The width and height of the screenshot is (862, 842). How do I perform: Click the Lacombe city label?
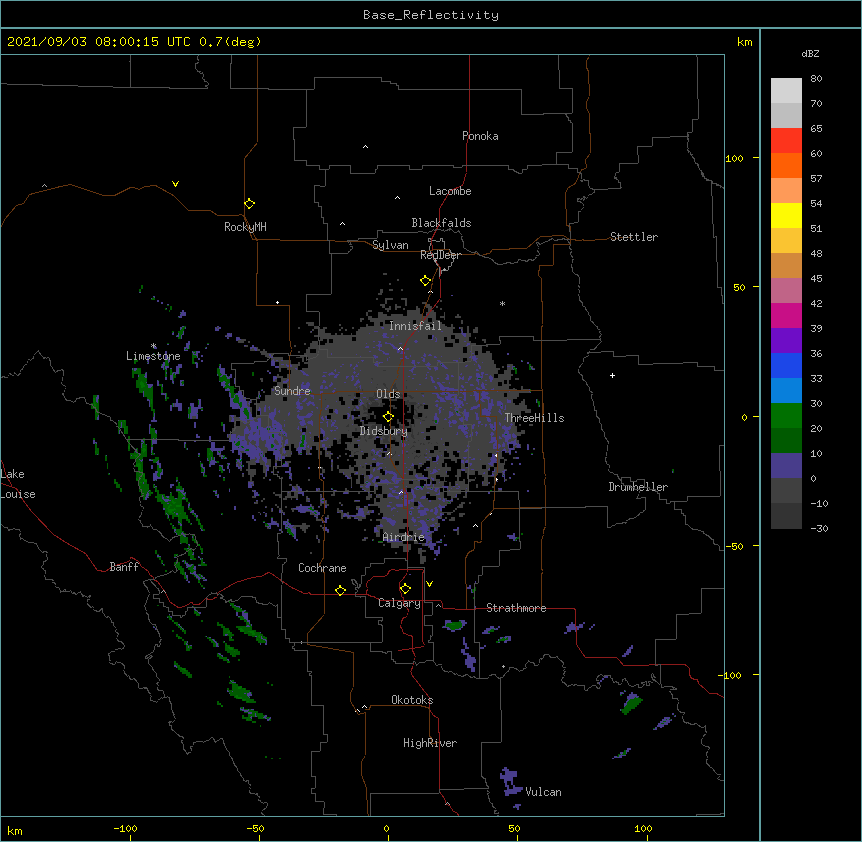click(450, 191)
